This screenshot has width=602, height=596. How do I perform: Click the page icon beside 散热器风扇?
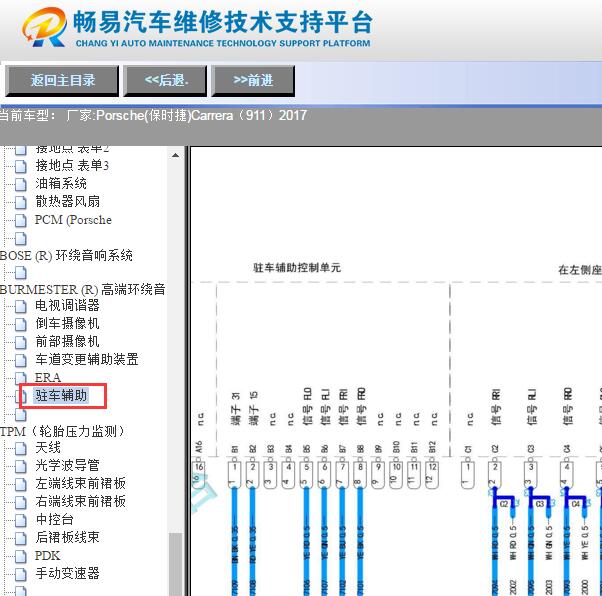(x=21, y=202)
